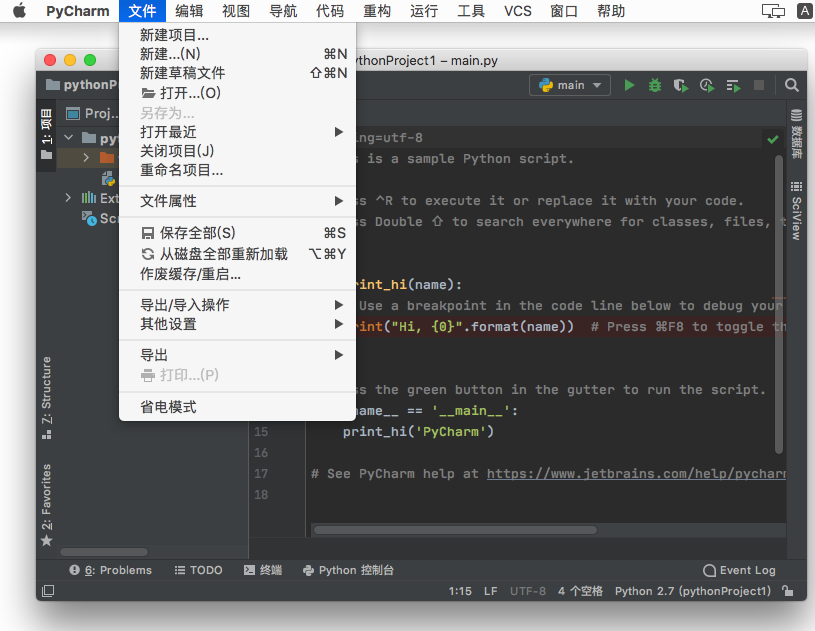Change the LF line separator in the status bar
This screenshot has width=815, height=631.
pyautogui.click(x=491, y=591)
